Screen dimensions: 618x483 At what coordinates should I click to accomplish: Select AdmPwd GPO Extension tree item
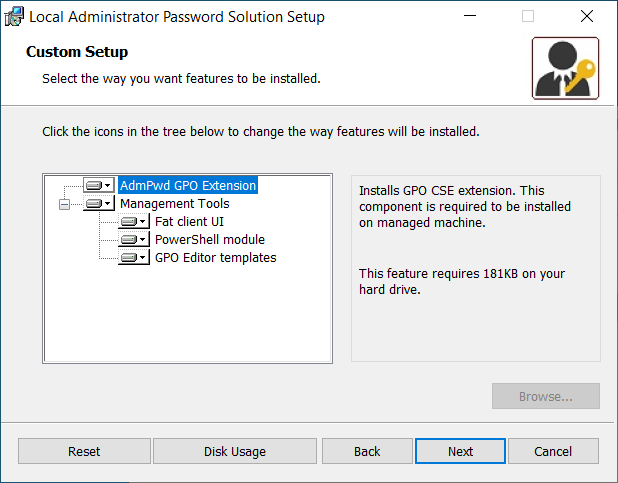[188, 185]
